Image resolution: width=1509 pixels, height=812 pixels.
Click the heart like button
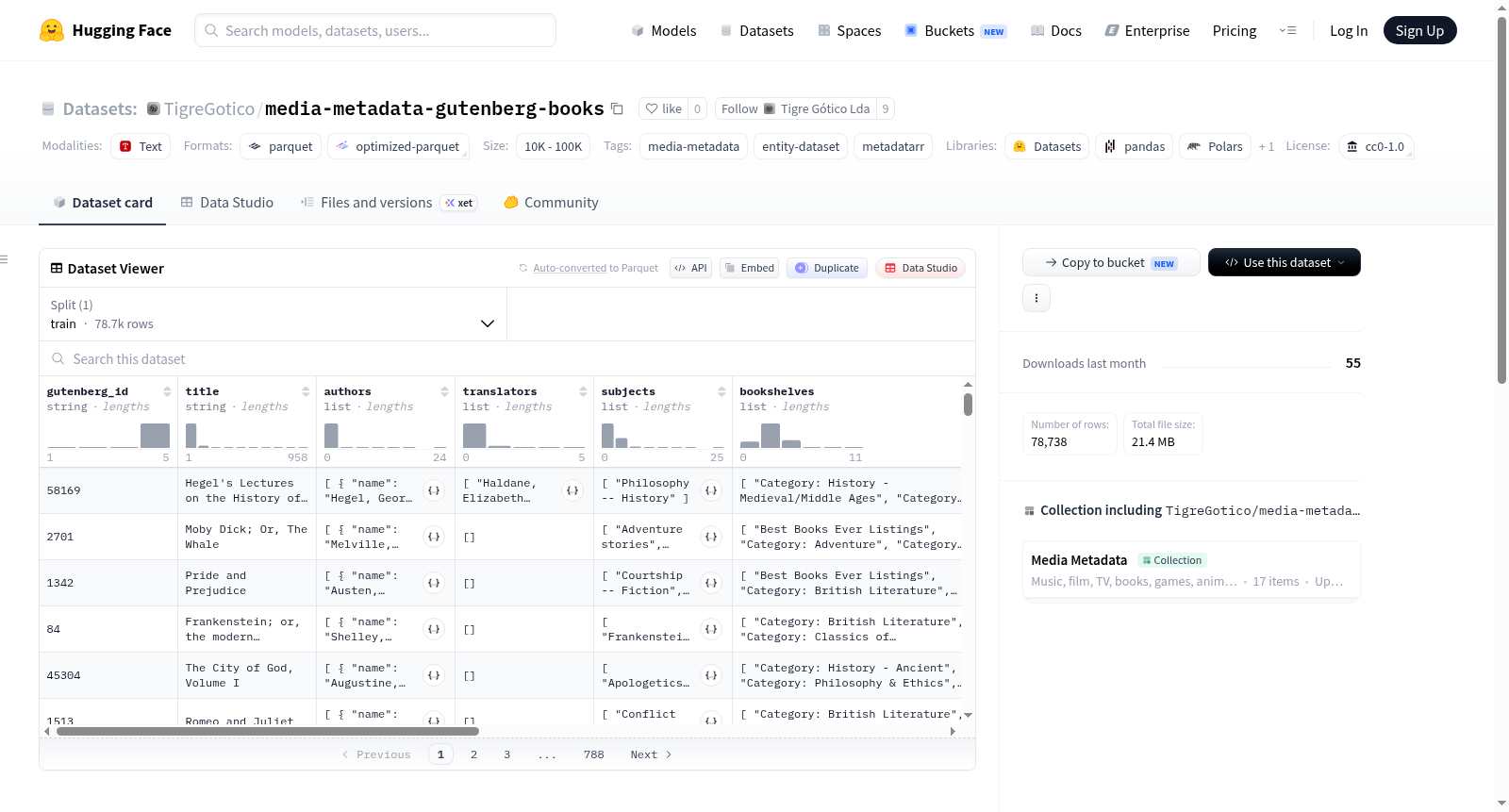pos(663,108)
